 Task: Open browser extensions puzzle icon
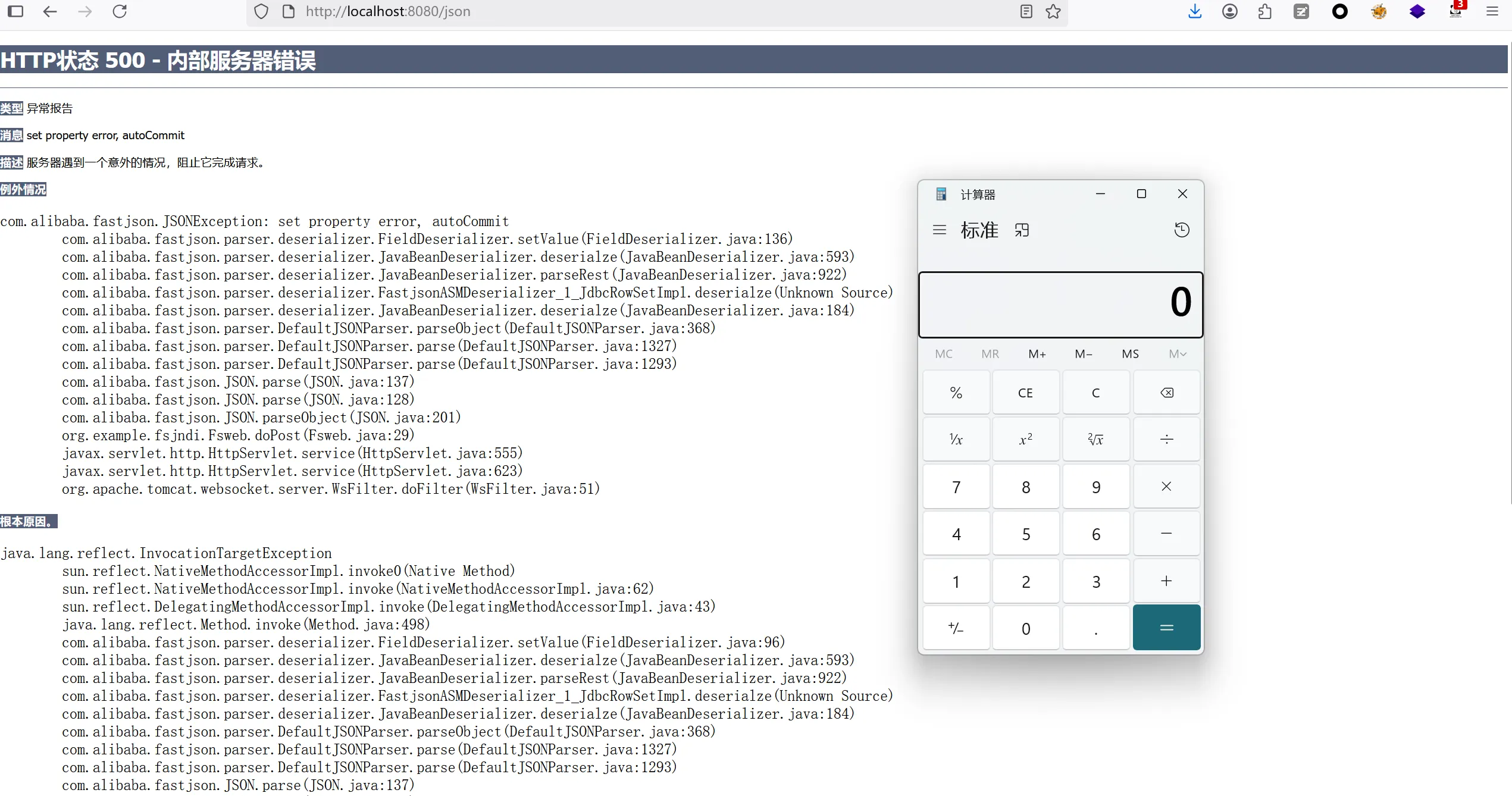[x=1265, y=12]
